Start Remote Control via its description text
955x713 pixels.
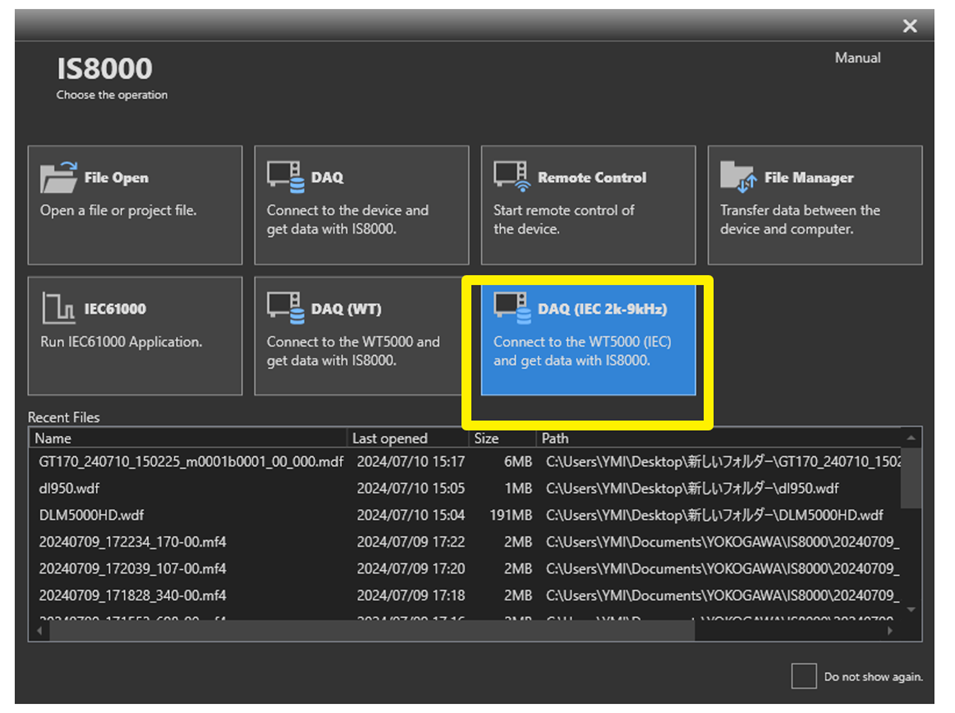(x=563, y=220)
